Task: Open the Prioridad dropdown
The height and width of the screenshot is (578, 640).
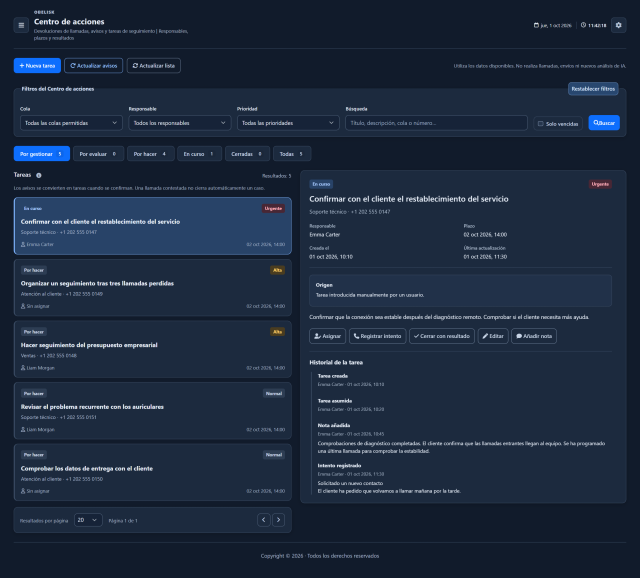Action: (288, 123)
